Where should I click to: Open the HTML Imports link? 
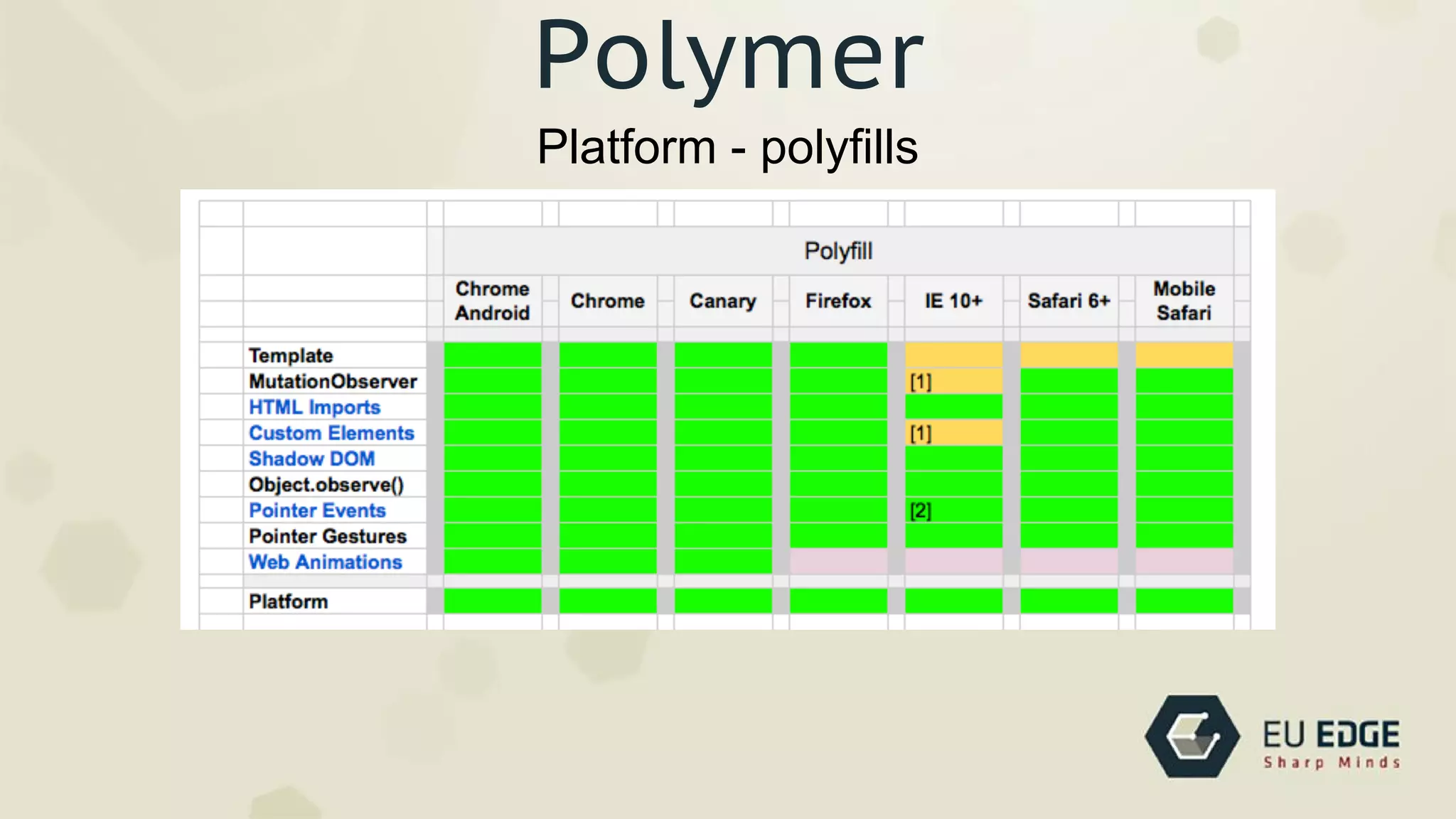[314, 407]
